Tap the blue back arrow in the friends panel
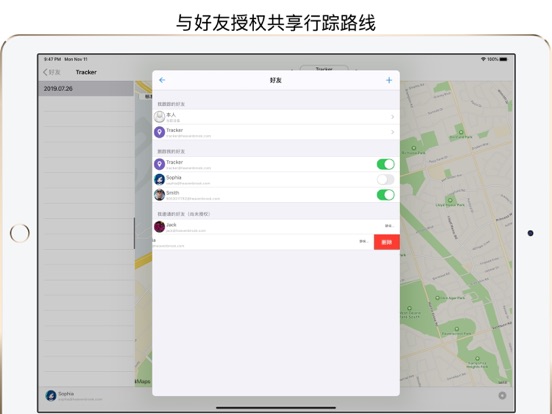Viewport: 552px width, 414px height. pos(162,80)
